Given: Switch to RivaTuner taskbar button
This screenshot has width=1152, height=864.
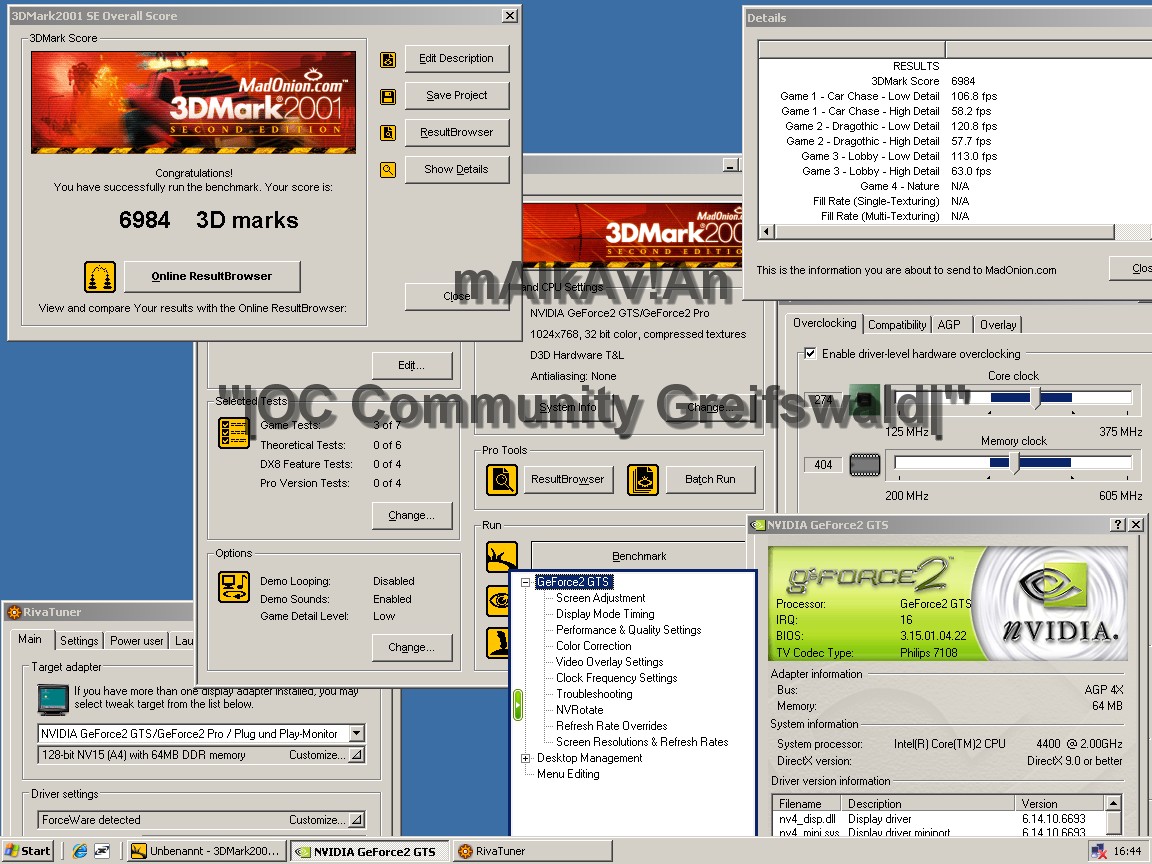Looking at the screenshot, I should click(x=532, y=851).
